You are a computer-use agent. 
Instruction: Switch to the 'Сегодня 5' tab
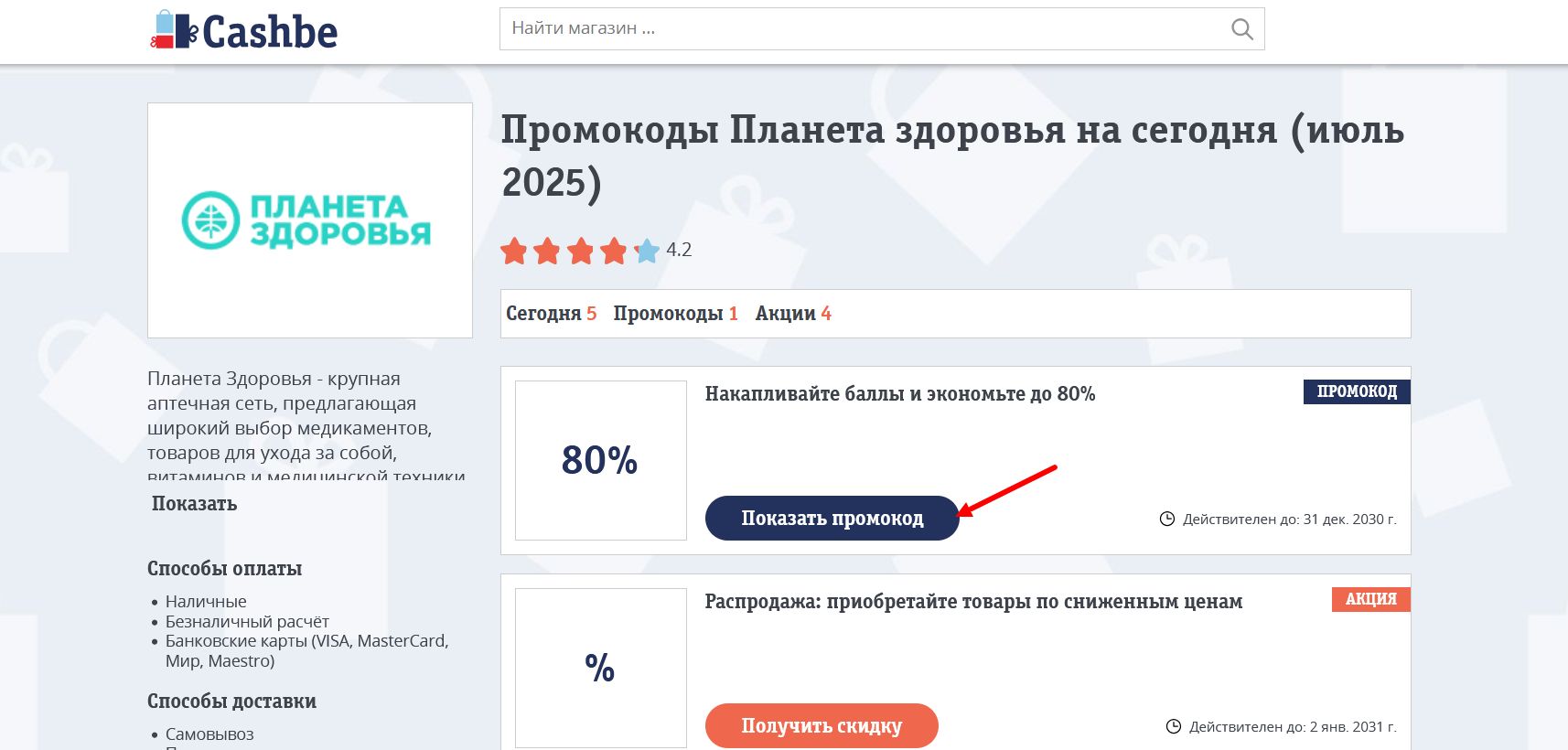(551, 314)
